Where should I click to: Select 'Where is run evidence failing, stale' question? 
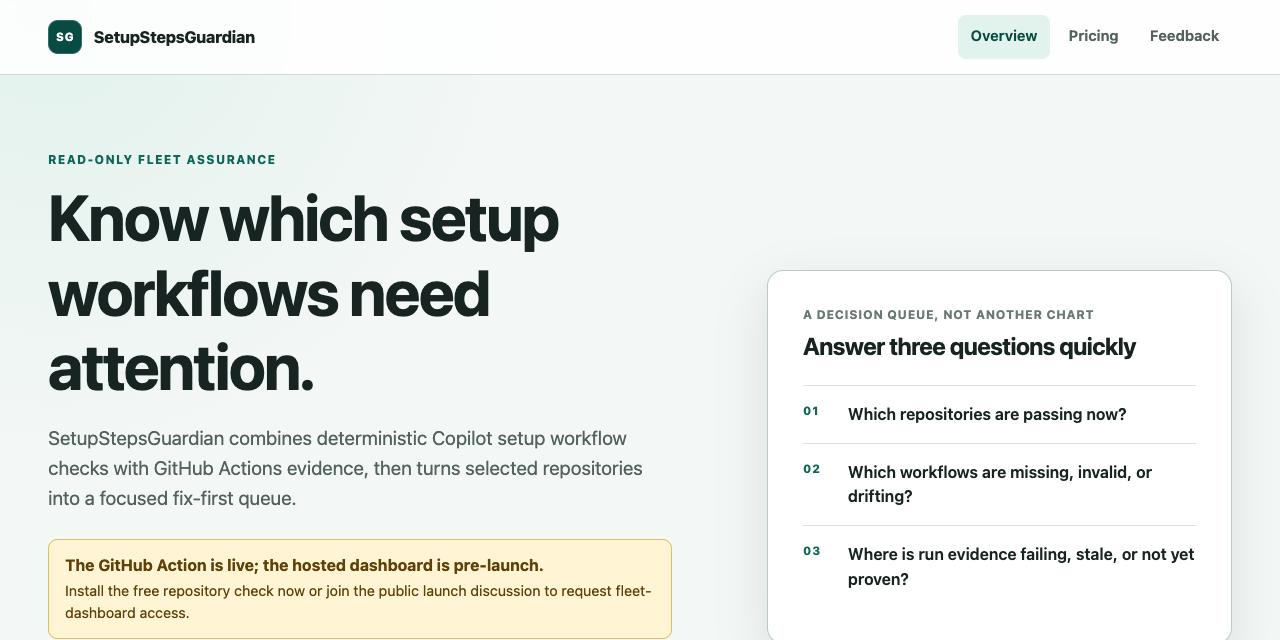click(1021, 567)
